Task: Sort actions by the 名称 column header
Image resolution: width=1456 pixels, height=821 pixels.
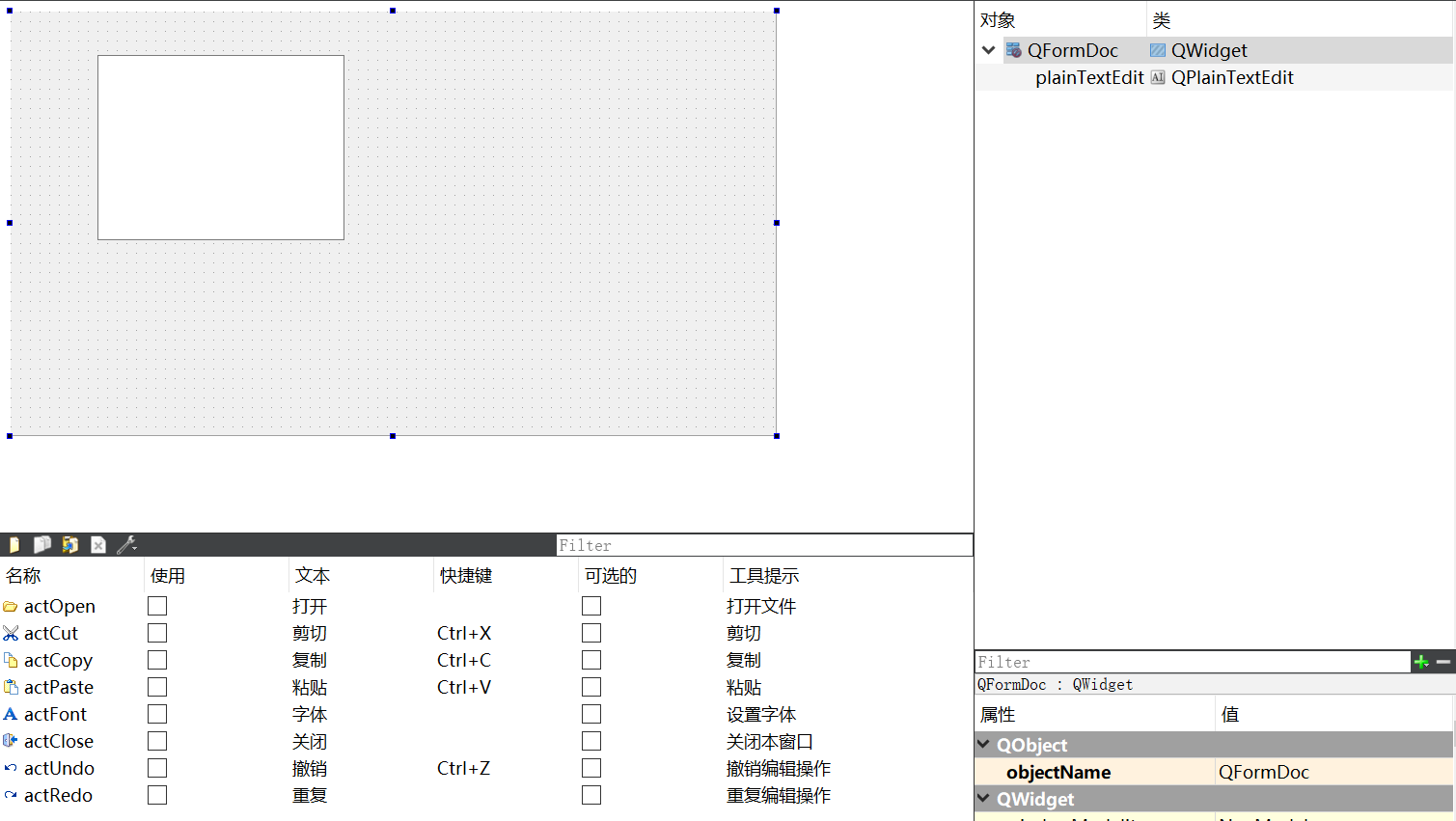Action: tap(71, 576)
